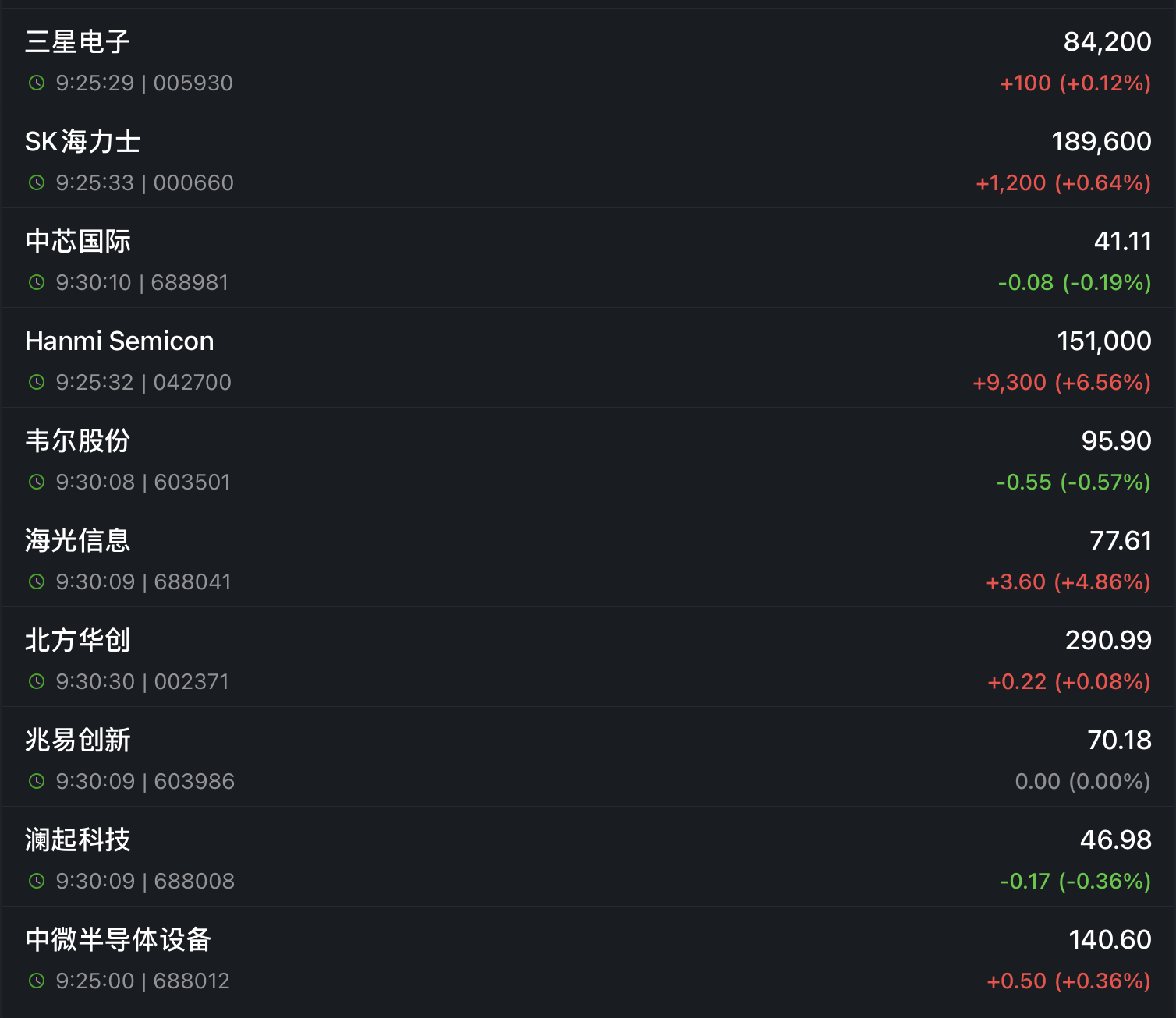Select the 澜起科技 stock name

pos(78,839)
